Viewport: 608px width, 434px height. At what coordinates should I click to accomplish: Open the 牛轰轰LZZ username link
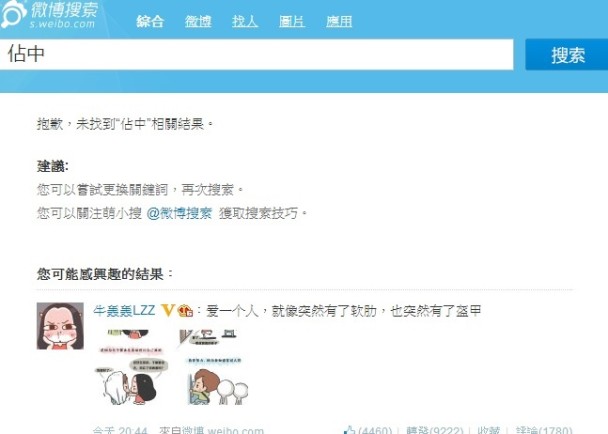[x=124, y=310]
